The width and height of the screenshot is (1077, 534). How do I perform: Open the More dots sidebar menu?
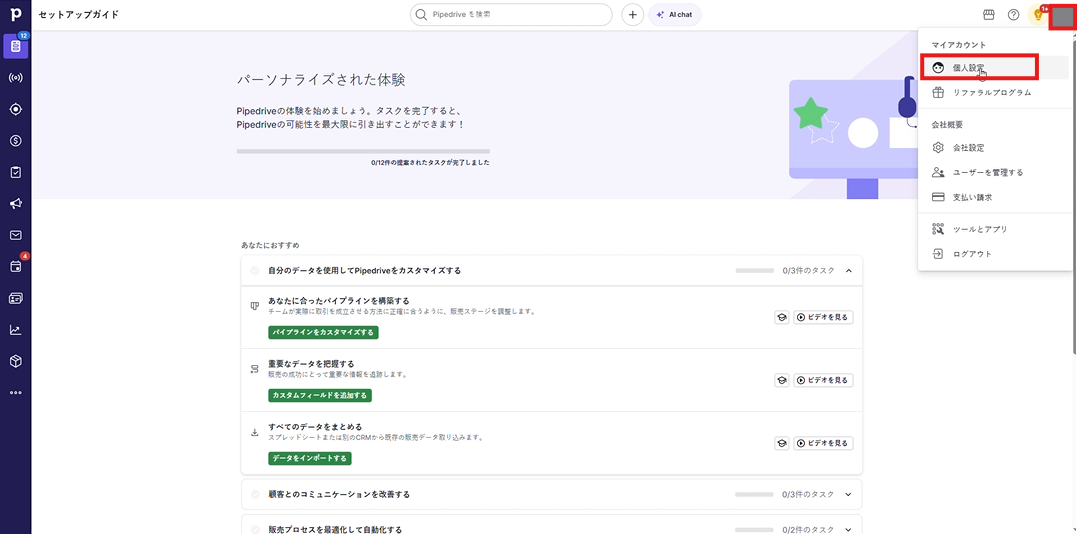(15, 393)
